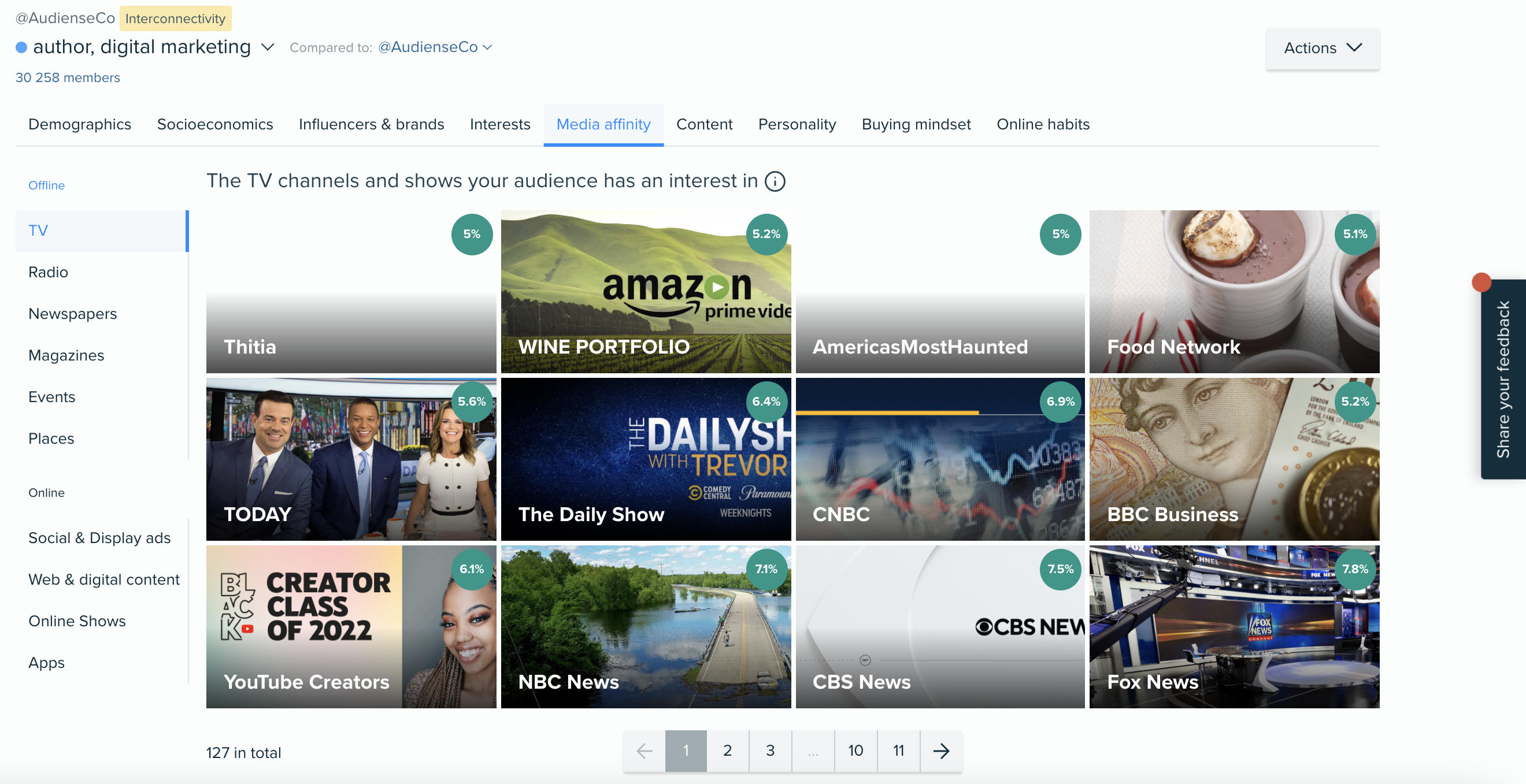Open the YouTube Creators card
1526x784 pixels.
coord(351,626)
